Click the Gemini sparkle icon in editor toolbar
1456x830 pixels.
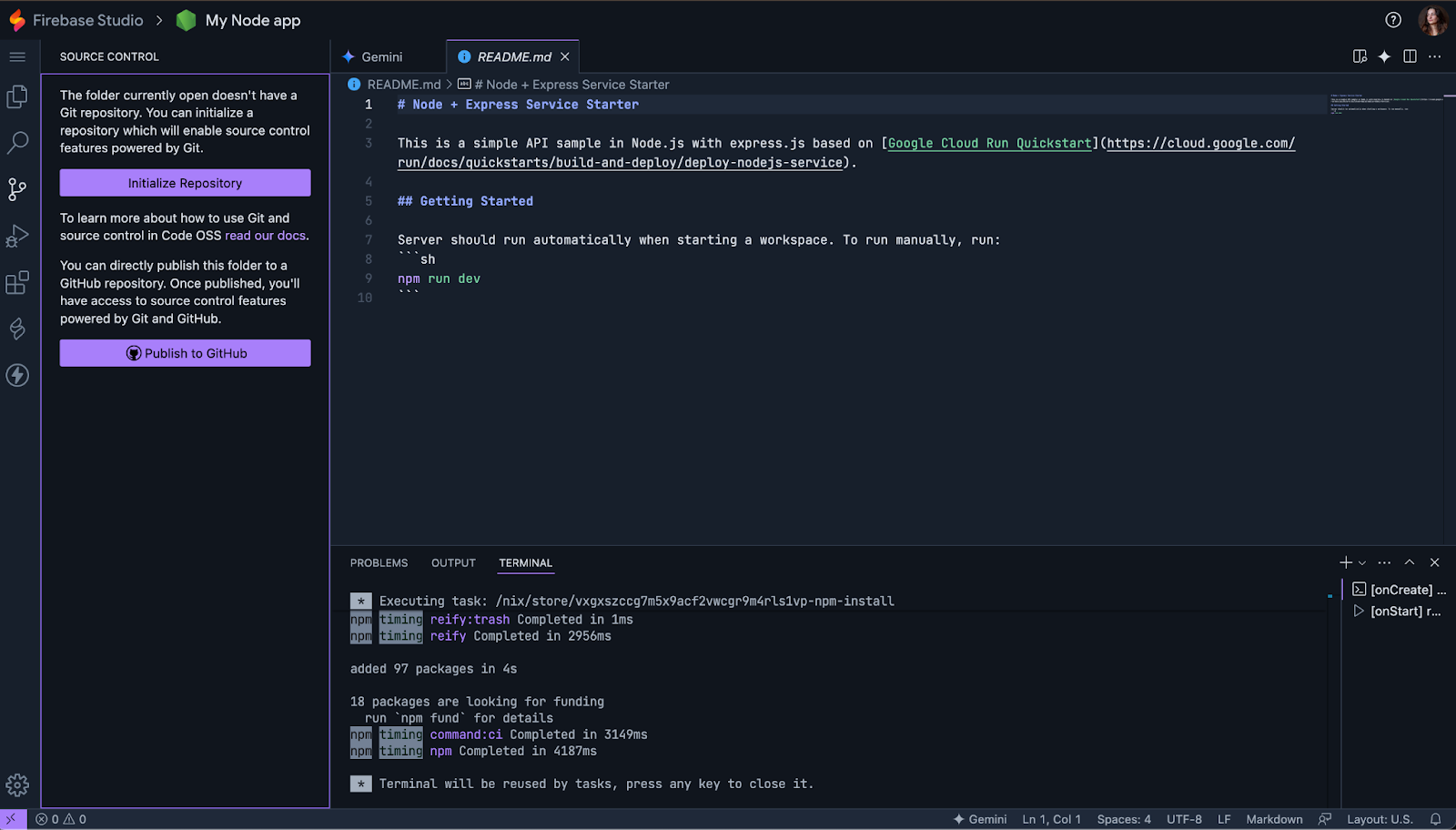[1384, 56]
